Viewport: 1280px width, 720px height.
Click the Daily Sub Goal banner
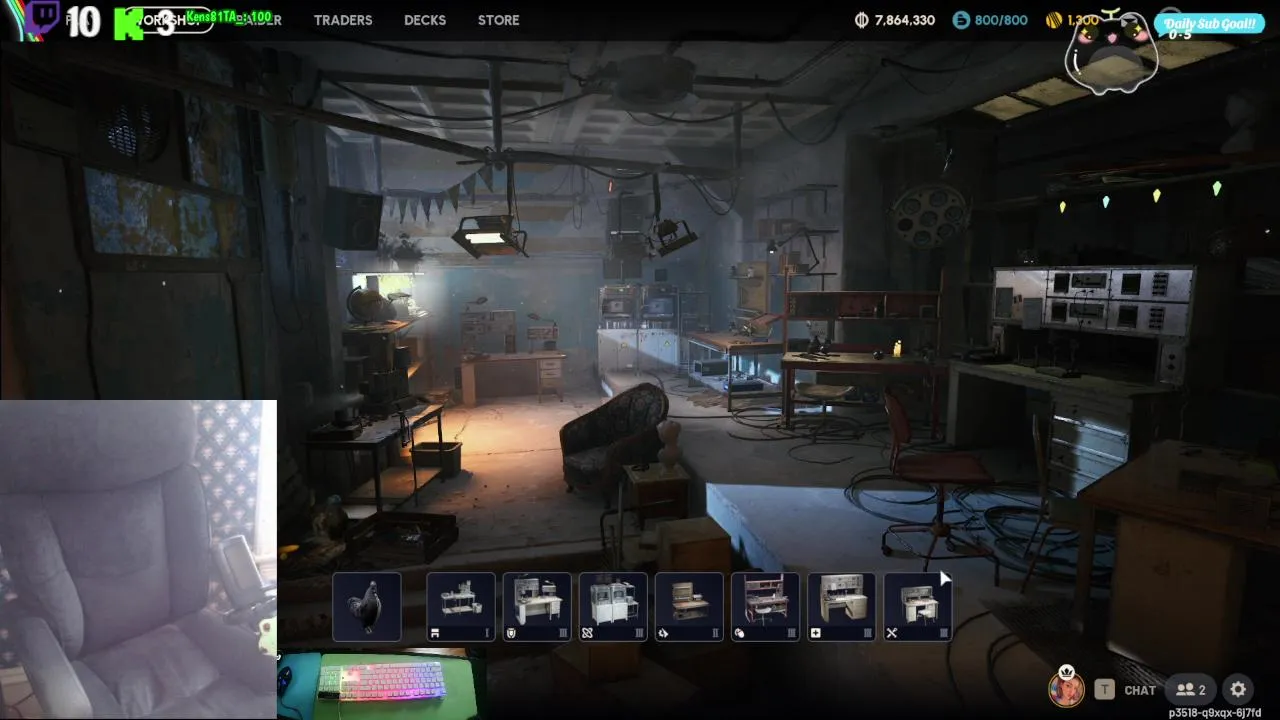(x=1209, y=24)
